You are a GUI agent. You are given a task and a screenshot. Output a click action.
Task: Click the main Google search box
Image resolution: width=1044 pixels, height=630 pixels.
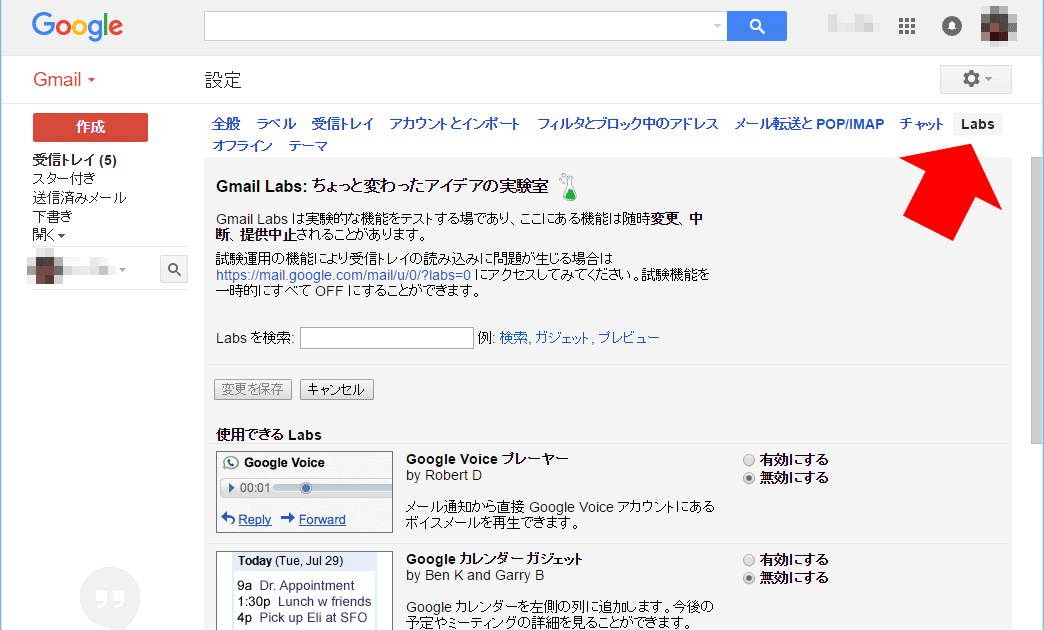point(465,26)
